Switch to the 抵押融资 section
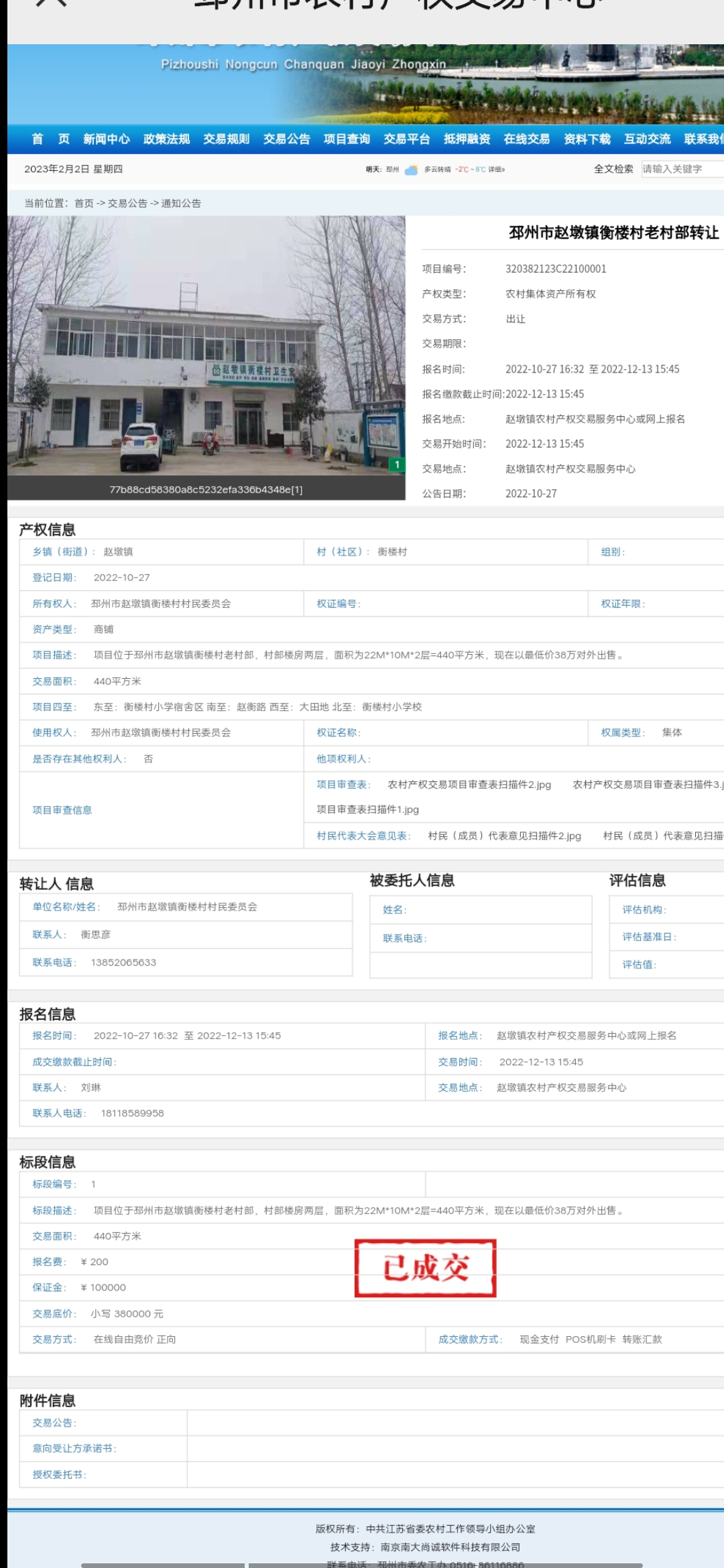 pyautogui.click(x=467, y=139)
